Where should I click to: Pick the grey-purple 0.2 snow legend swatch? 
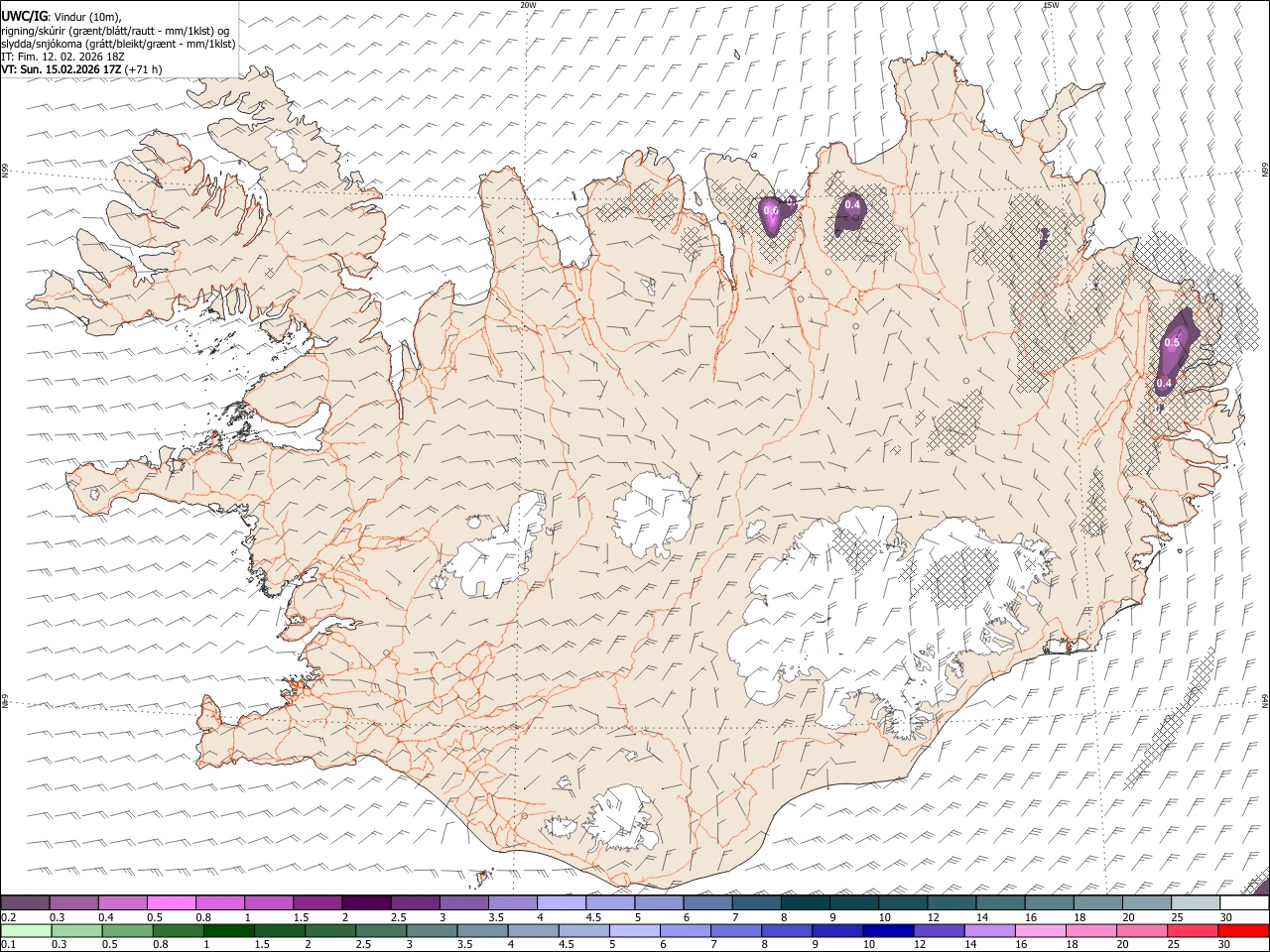(x=25, y=902)
